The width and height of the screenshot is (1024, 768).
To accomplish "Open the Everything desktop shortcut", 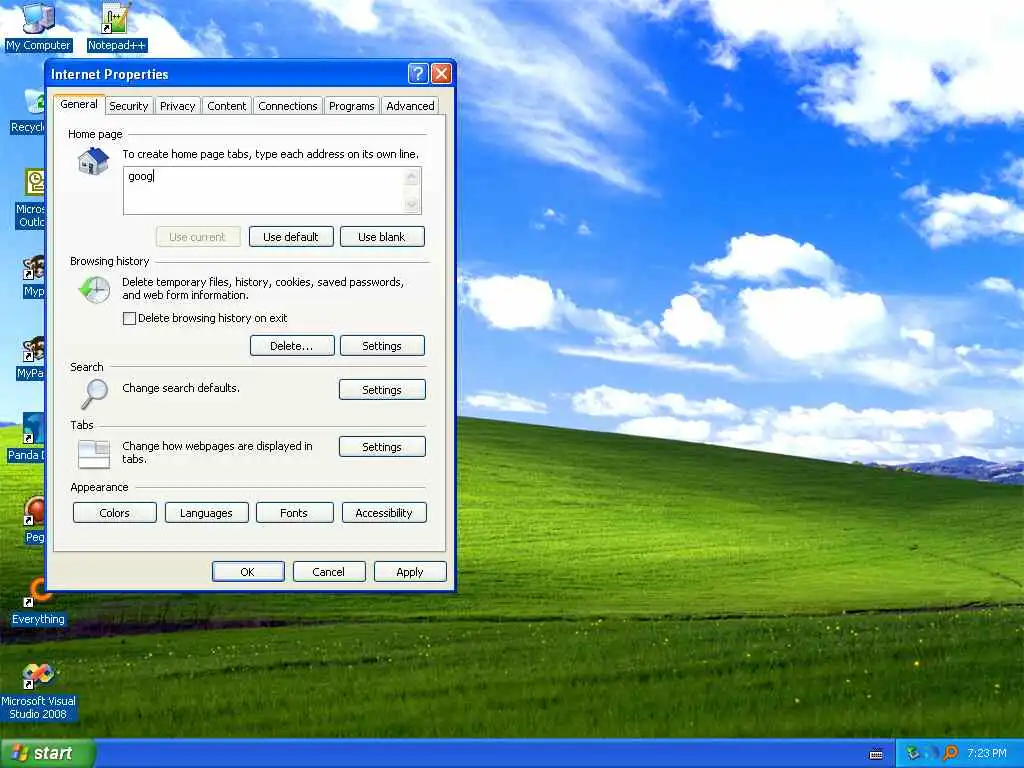I will click(38, 602).
